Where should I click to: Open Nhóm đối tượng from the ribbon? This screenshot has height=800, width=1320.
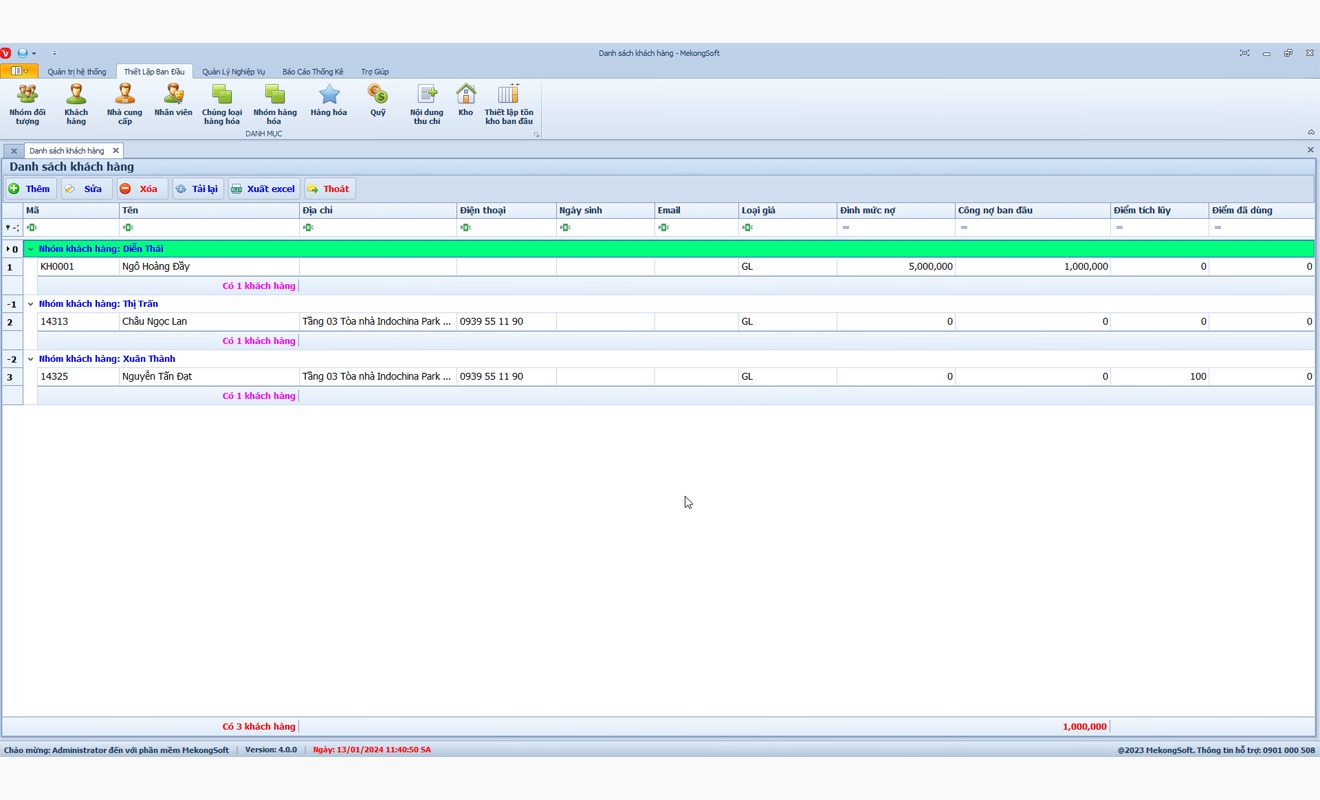pos(27,104)
